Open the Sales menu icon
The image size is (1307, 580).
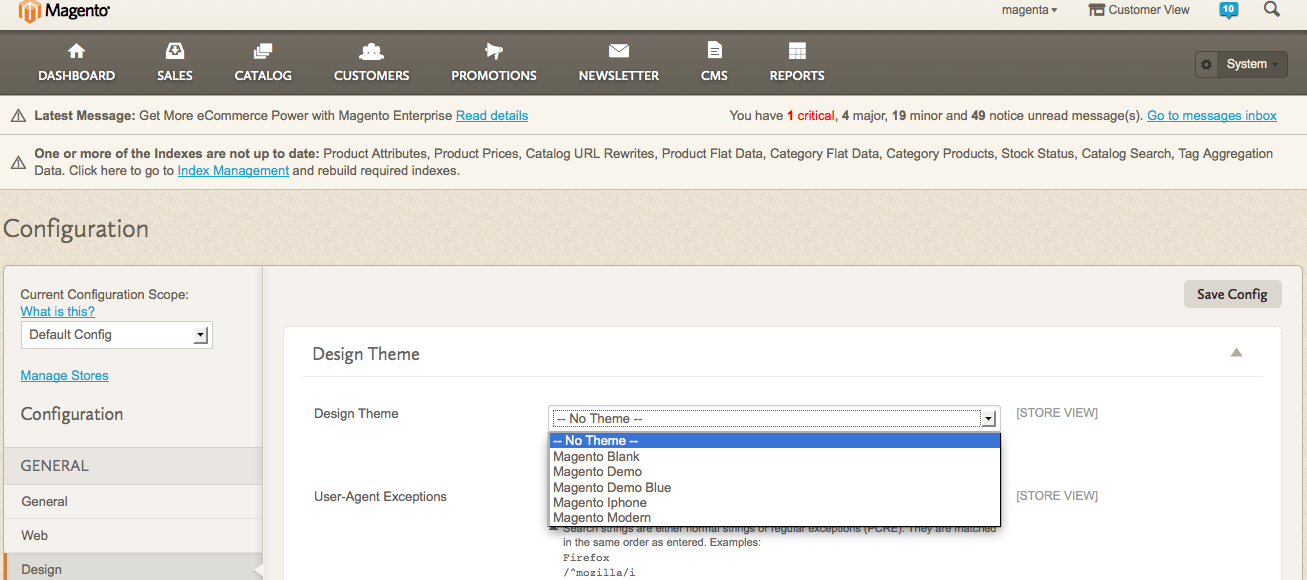(x=175, y=52)
